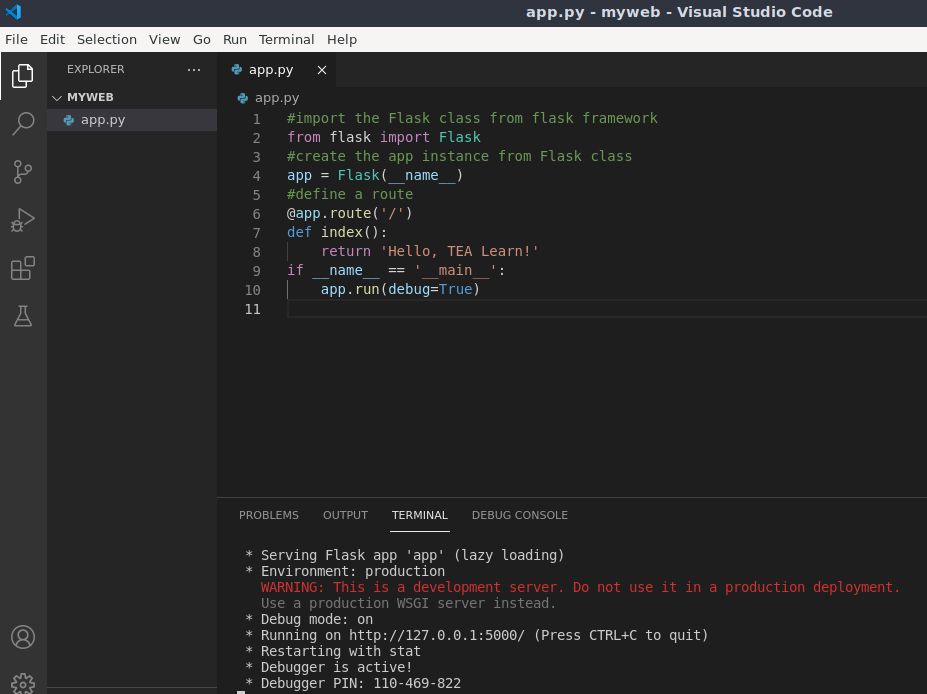The height and width of the screenshot is (694, 927).
Task: Click the "@app.route('/')" decorator line
Action: (x=349, y=213)
